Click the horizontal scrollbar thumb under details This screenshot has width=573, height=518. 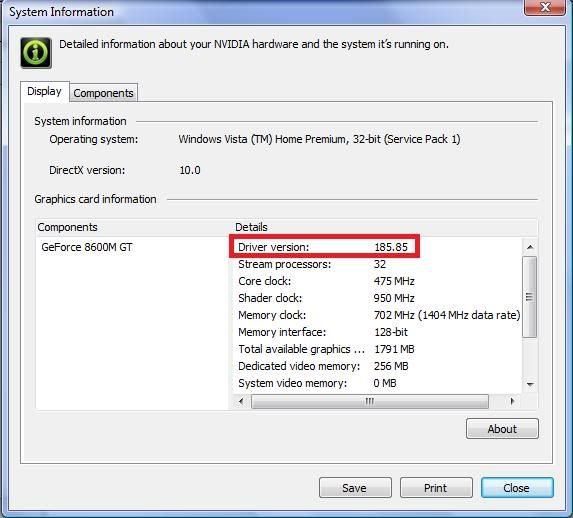[370, 401]
